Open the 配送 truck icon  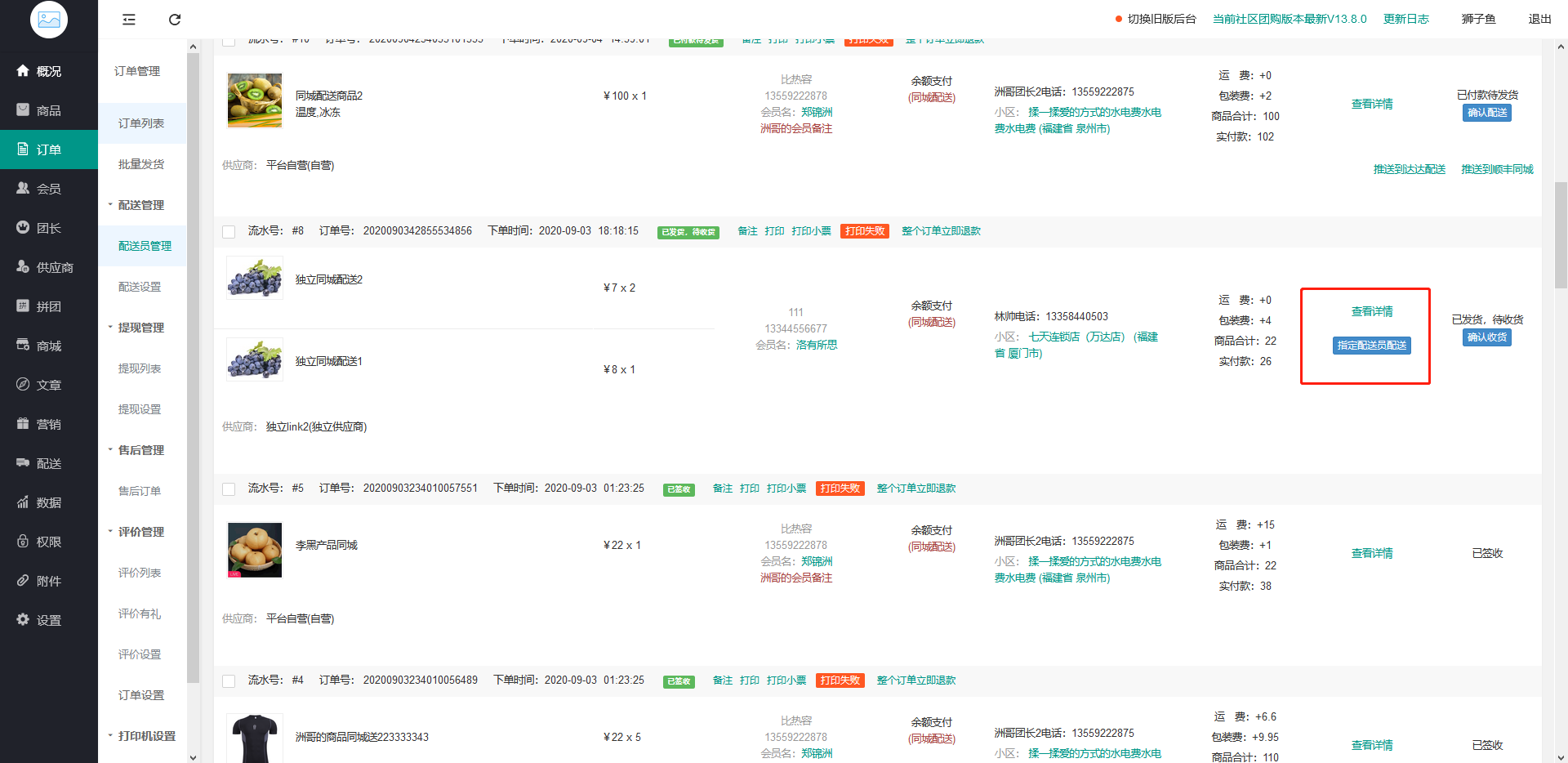click(23, 463)
